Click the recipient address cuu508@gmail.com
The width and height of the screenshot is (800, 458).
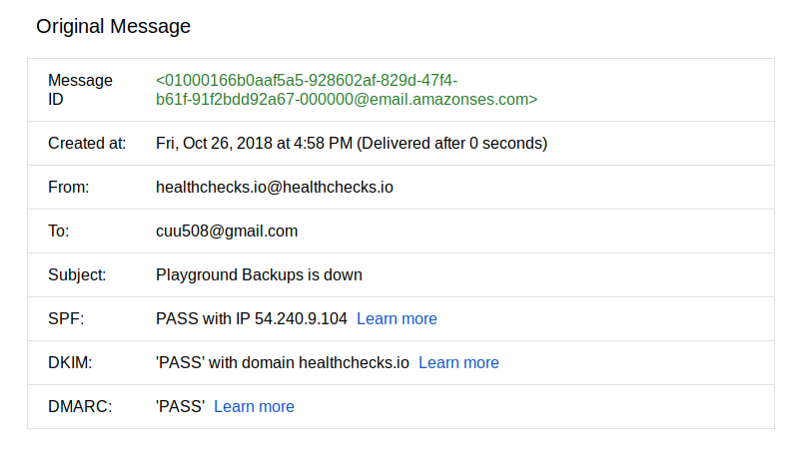pos(227,231)
